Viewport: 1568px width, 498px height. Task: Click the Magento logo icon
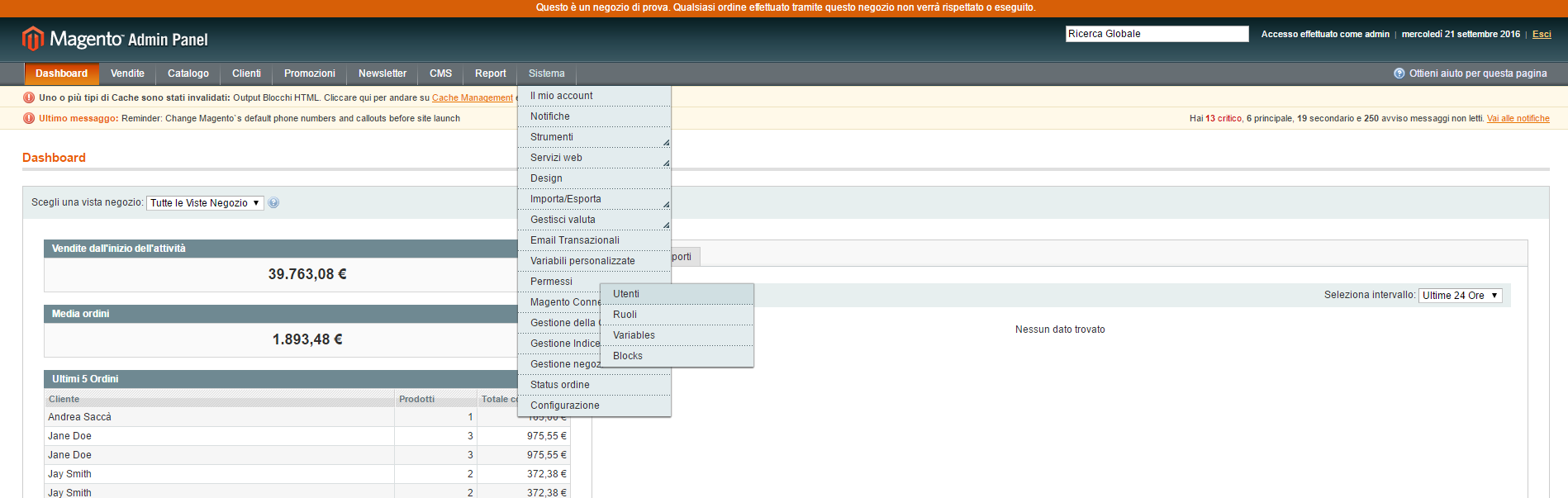(x=33, y=39)
